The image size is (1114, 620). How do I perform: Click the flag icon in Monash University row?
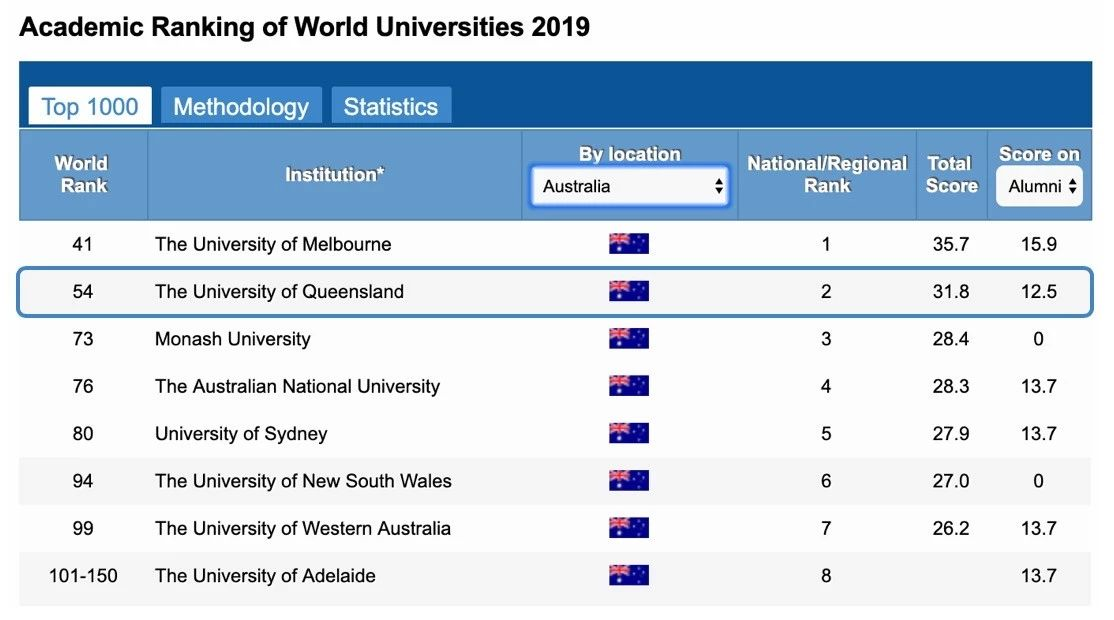pyautogui.click(x=628, y=339)
